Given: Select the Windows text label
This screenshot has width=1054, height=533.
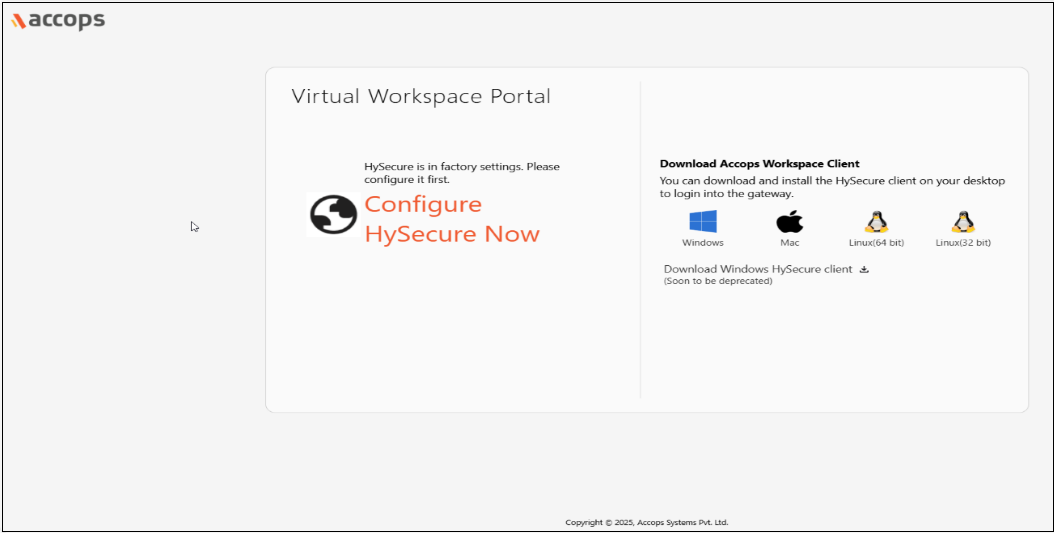Looking at the screenshot, I should click(x=703, y=243).
